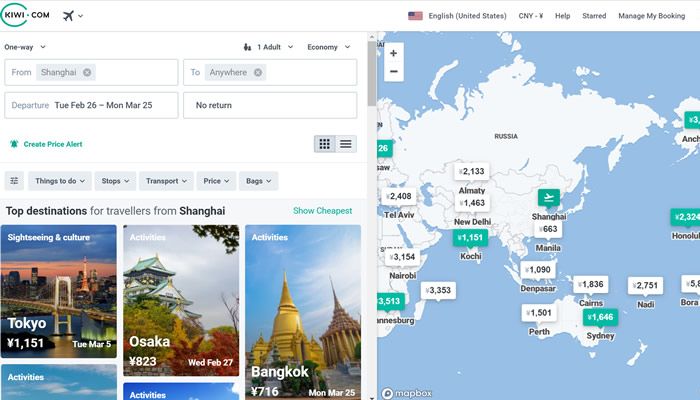Zoom out on the map

point(394,72)
